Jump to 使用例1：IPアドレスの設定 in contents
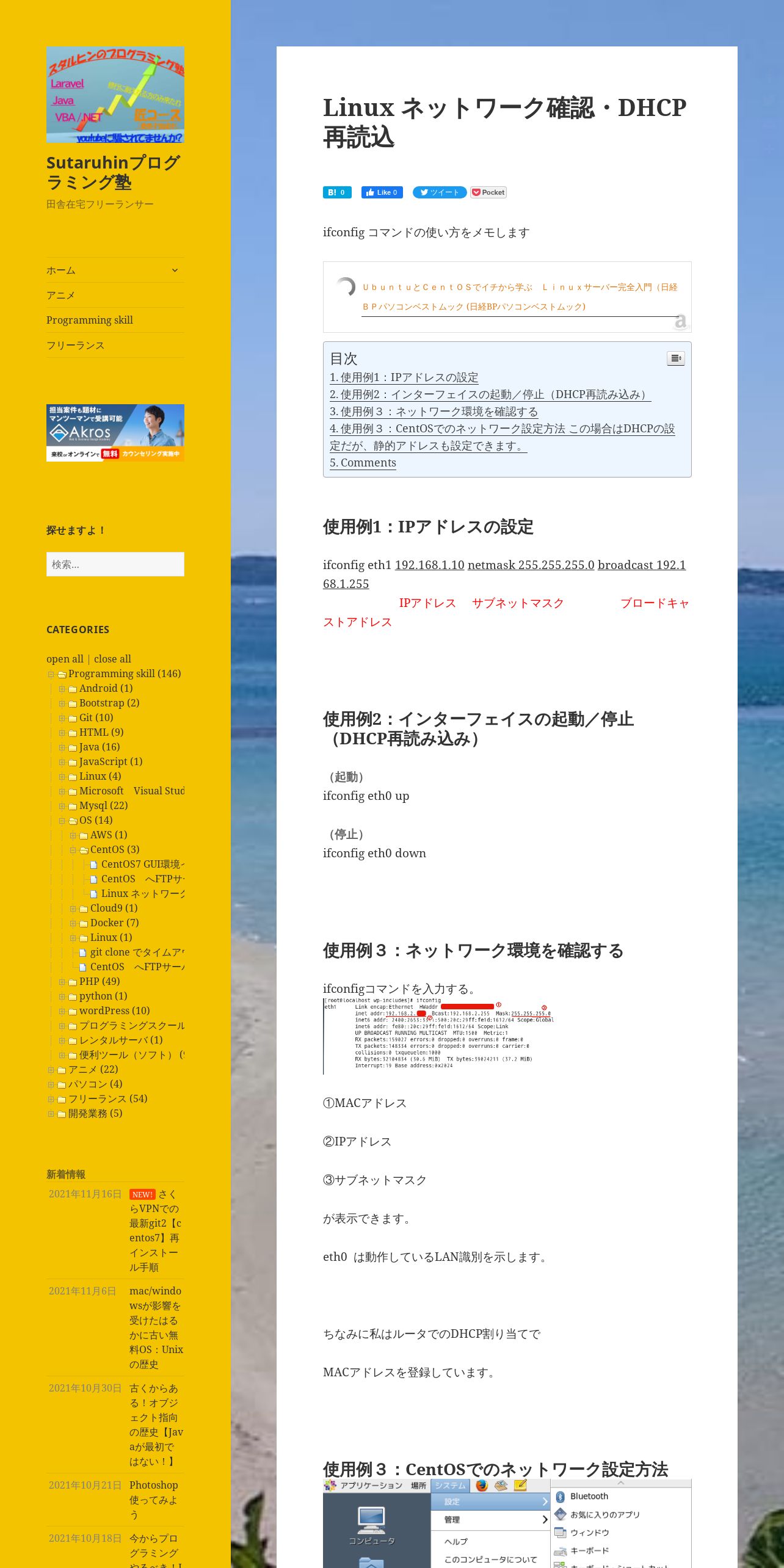The image size is (784, 1568). pos(404,377)
